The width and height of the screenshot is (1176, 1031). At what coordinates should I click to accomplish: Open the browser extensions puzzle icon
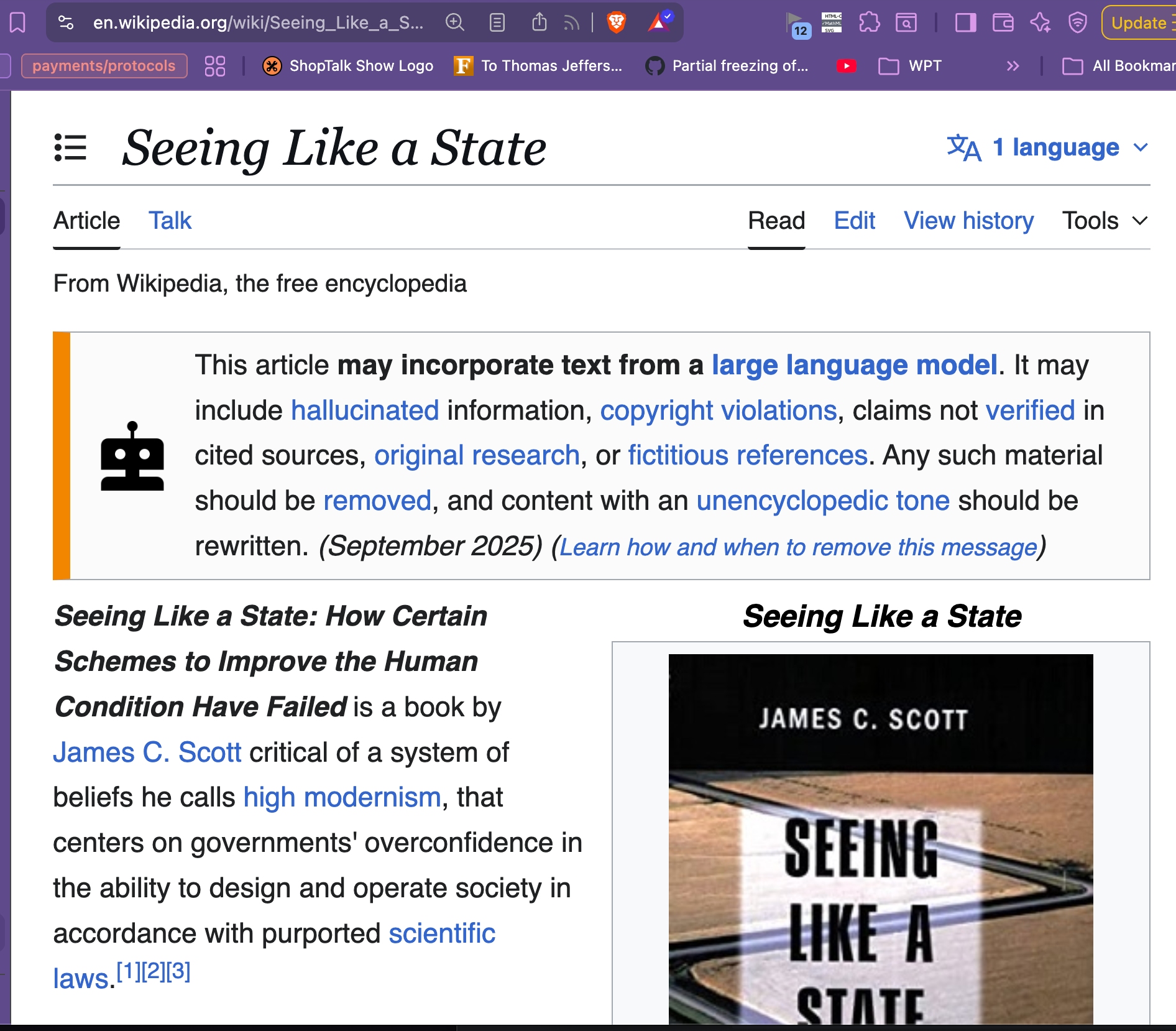869,23
